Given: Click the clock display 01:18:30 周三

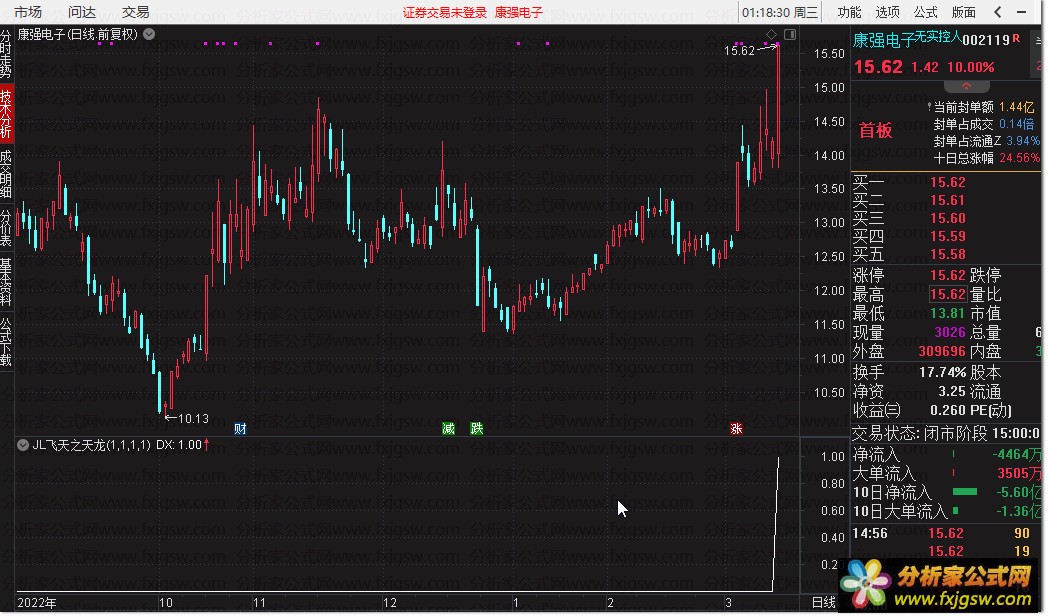Looking at the screenshot, I should (779, 12).
